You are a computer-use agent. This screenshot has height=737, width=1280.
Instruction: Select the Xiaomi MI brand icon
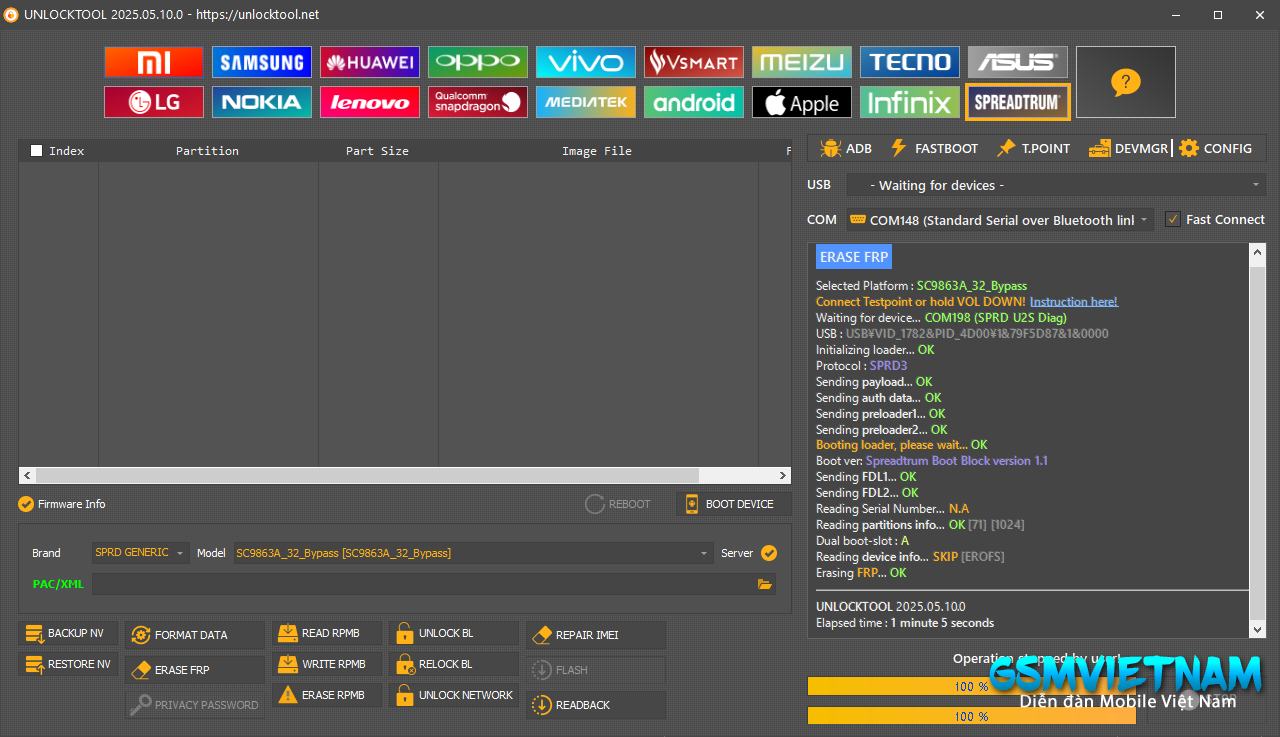click(x=154, y=62)
